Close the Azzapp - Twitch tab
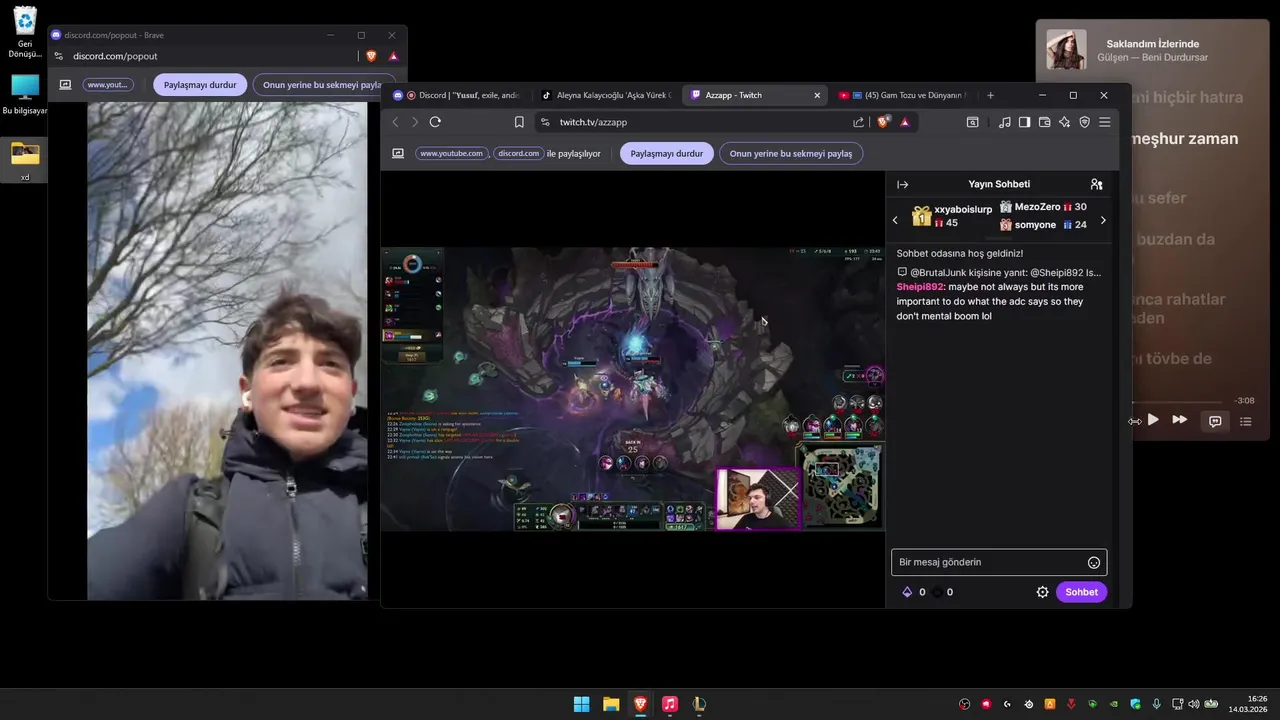 coord(817,95)
